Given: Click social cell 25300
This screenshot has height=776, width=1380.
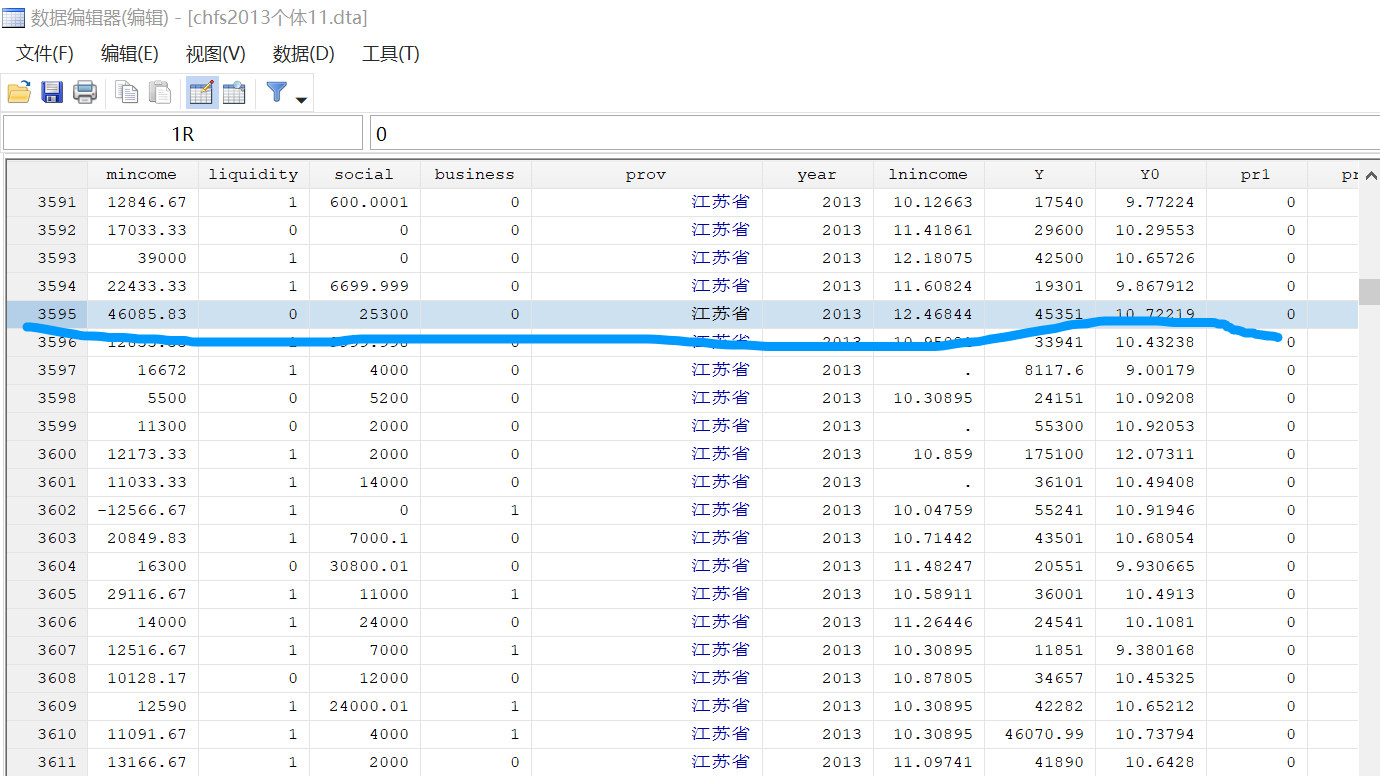Looking at the screenshot, I should (364, 314).
